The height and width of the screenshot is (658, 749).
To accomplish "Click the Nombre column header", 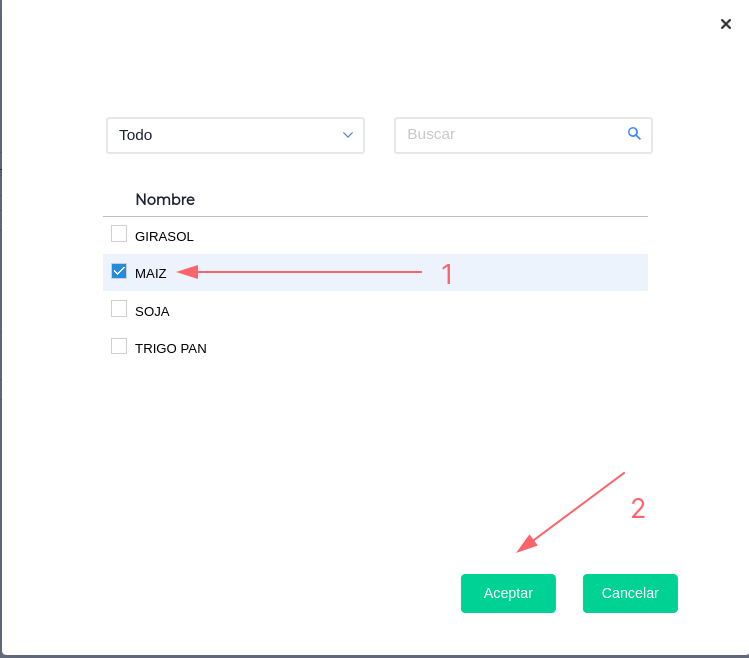I will click(165, 199).
